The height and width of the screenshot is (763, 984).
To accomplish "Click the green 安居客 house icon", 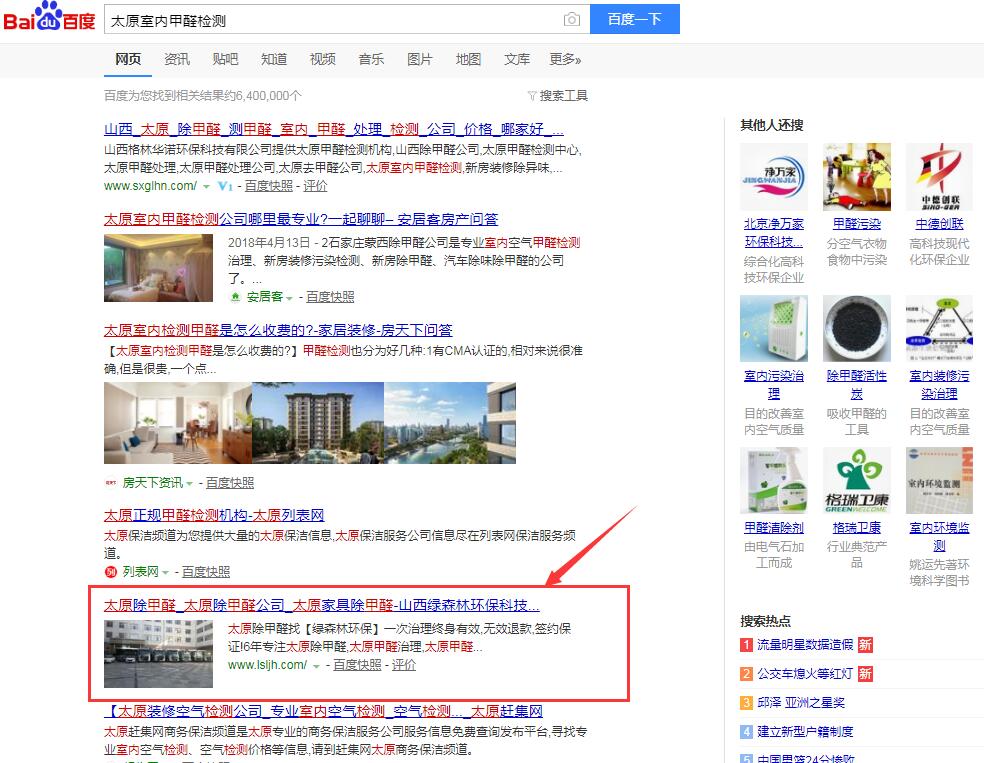I will pyautogui.click(x=236, y=297).
